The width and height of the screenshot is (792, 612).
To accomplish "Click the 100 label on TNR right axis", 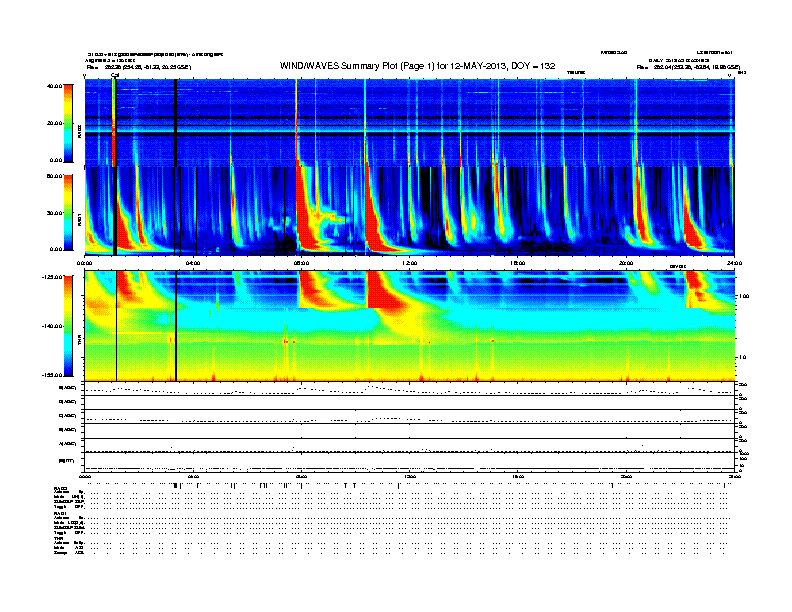I will [743, 296].
